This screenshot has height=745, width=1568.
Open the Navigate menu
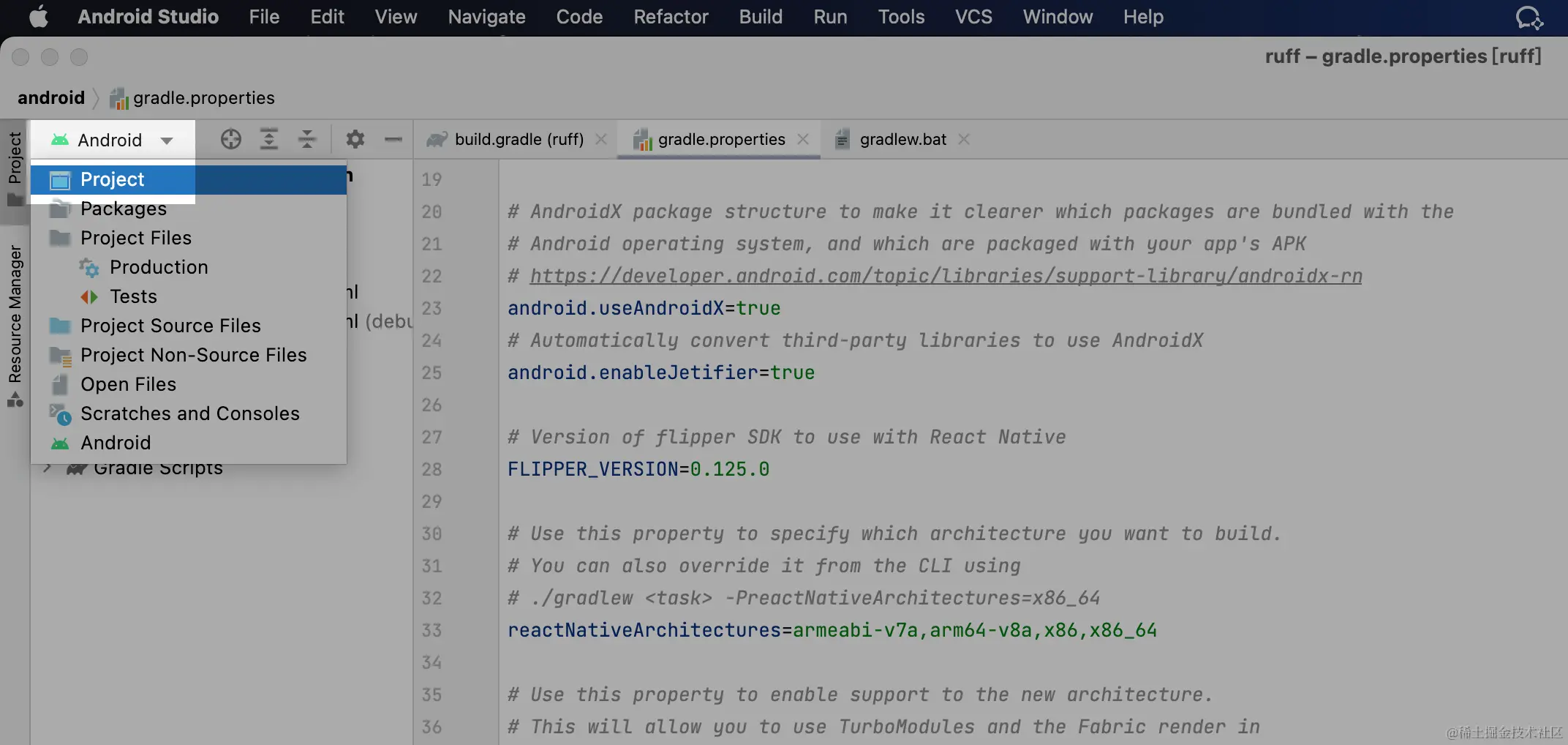[487, 17]
